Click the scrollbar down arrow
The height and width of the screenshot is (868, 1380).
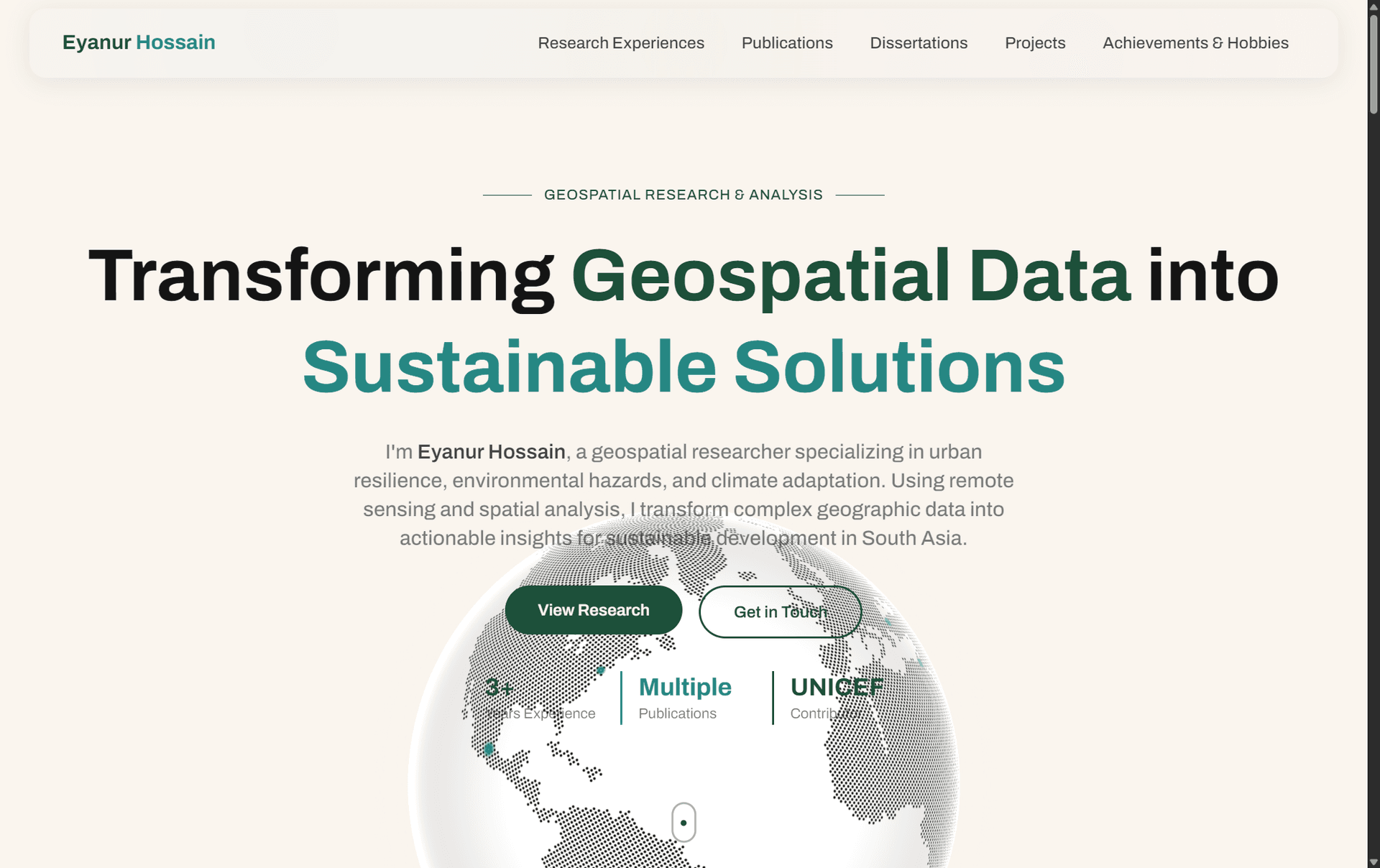[x=1374, y=862]
